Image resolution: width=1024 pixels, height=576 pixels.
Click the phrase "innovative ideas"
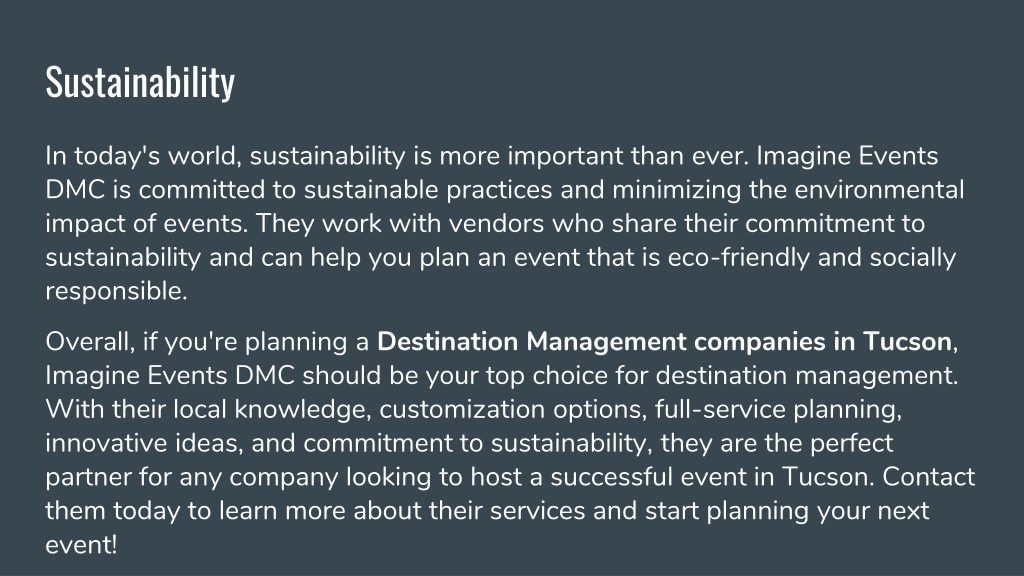tap(144, 443)
